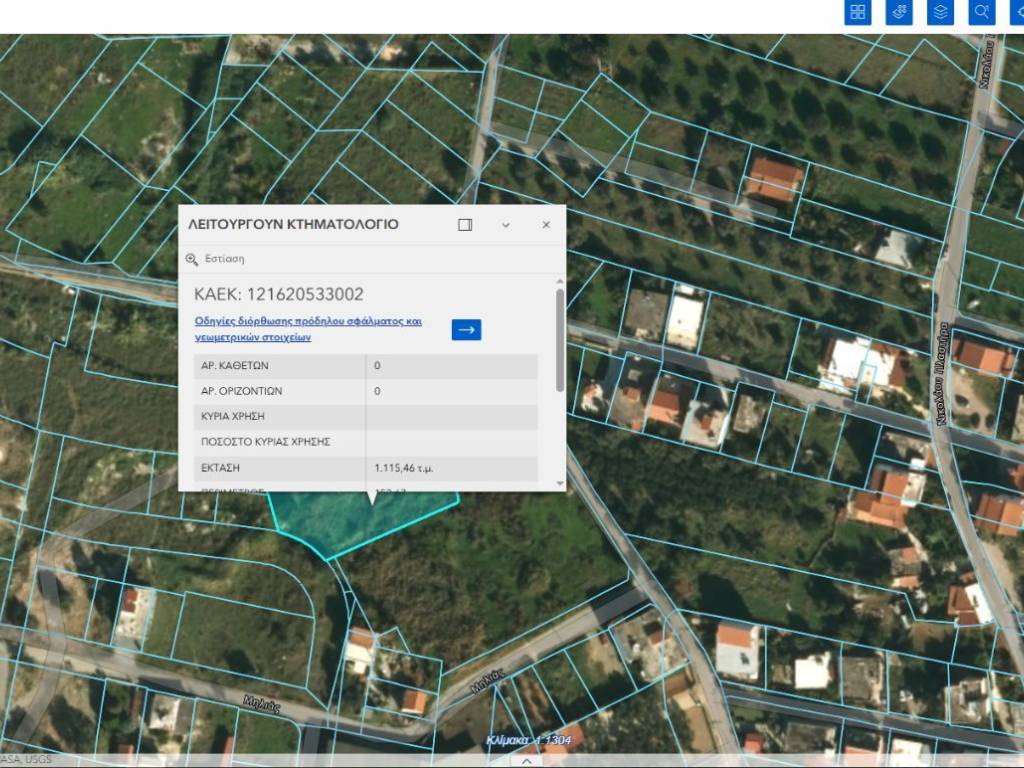This screenshot has height=768, width=1024.
Task: Click the partially visible rightmost toolbar icon
Action: point(1017,12)
